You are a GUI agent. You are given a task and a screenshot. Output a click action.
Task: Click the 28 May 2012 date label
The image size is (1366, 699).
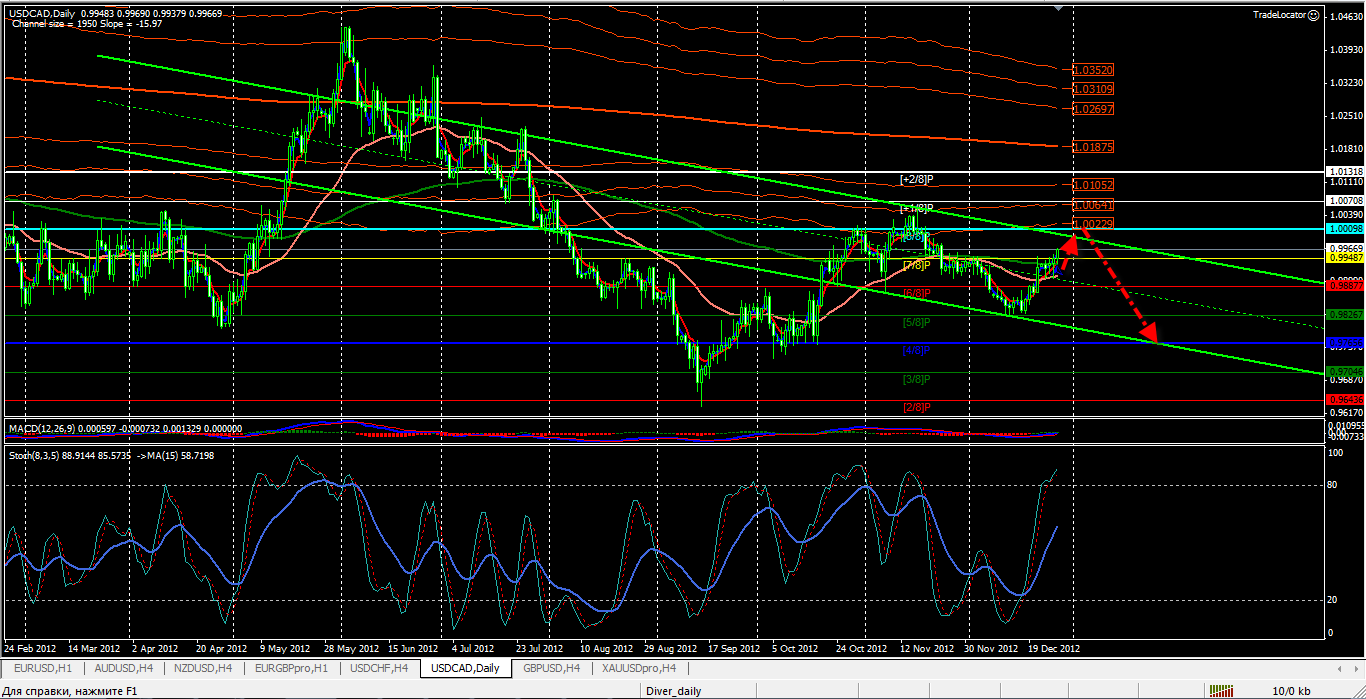354,648
